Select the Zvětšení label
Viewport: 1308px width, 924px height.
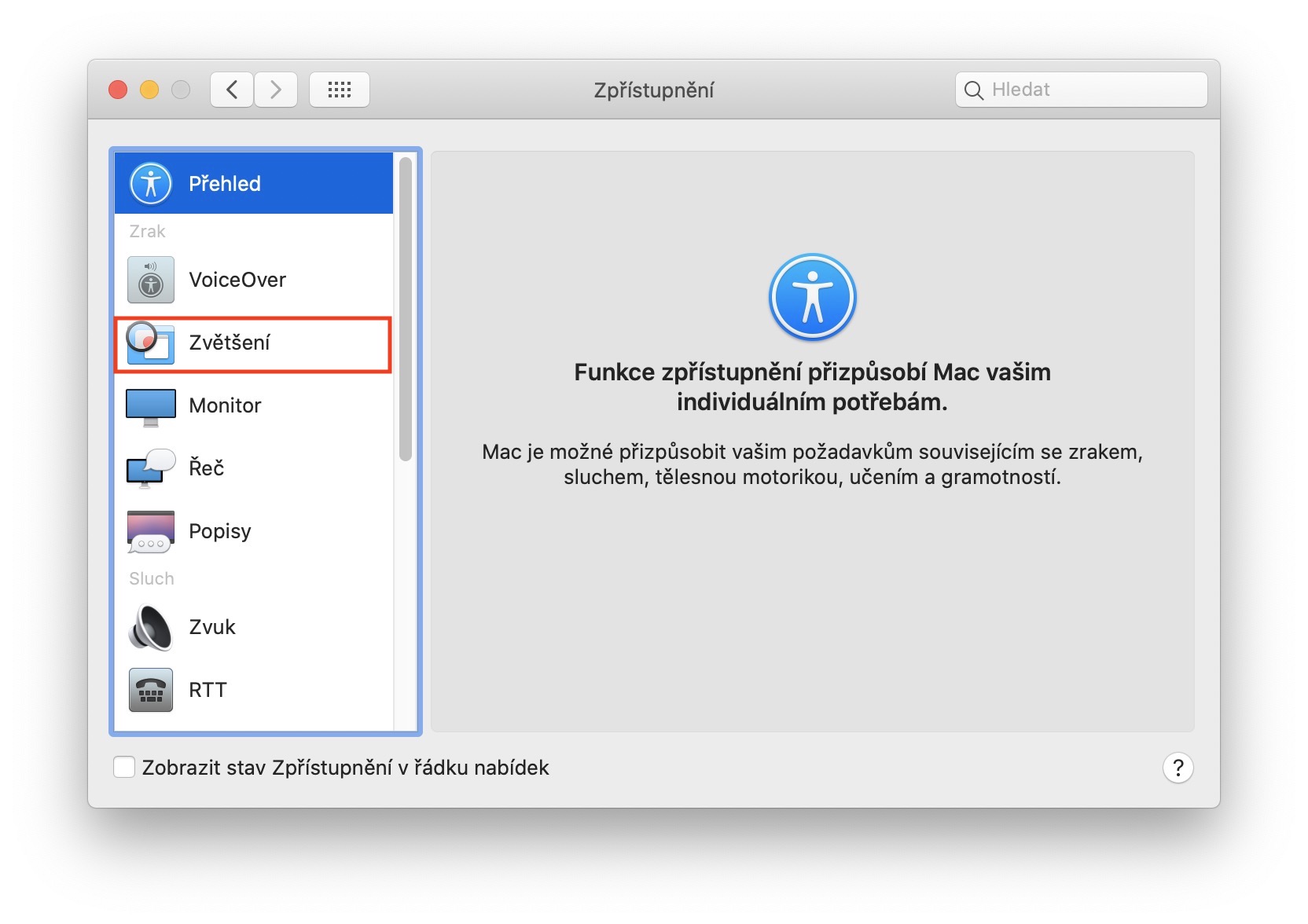tap(230, 343)
